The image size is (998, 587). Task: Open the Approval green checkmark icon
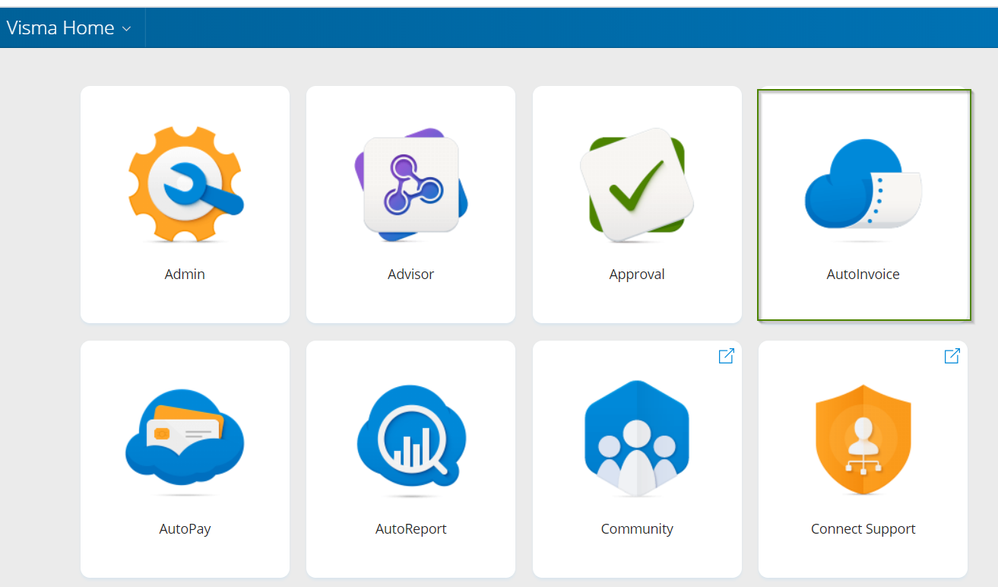(x=636, y=185)
